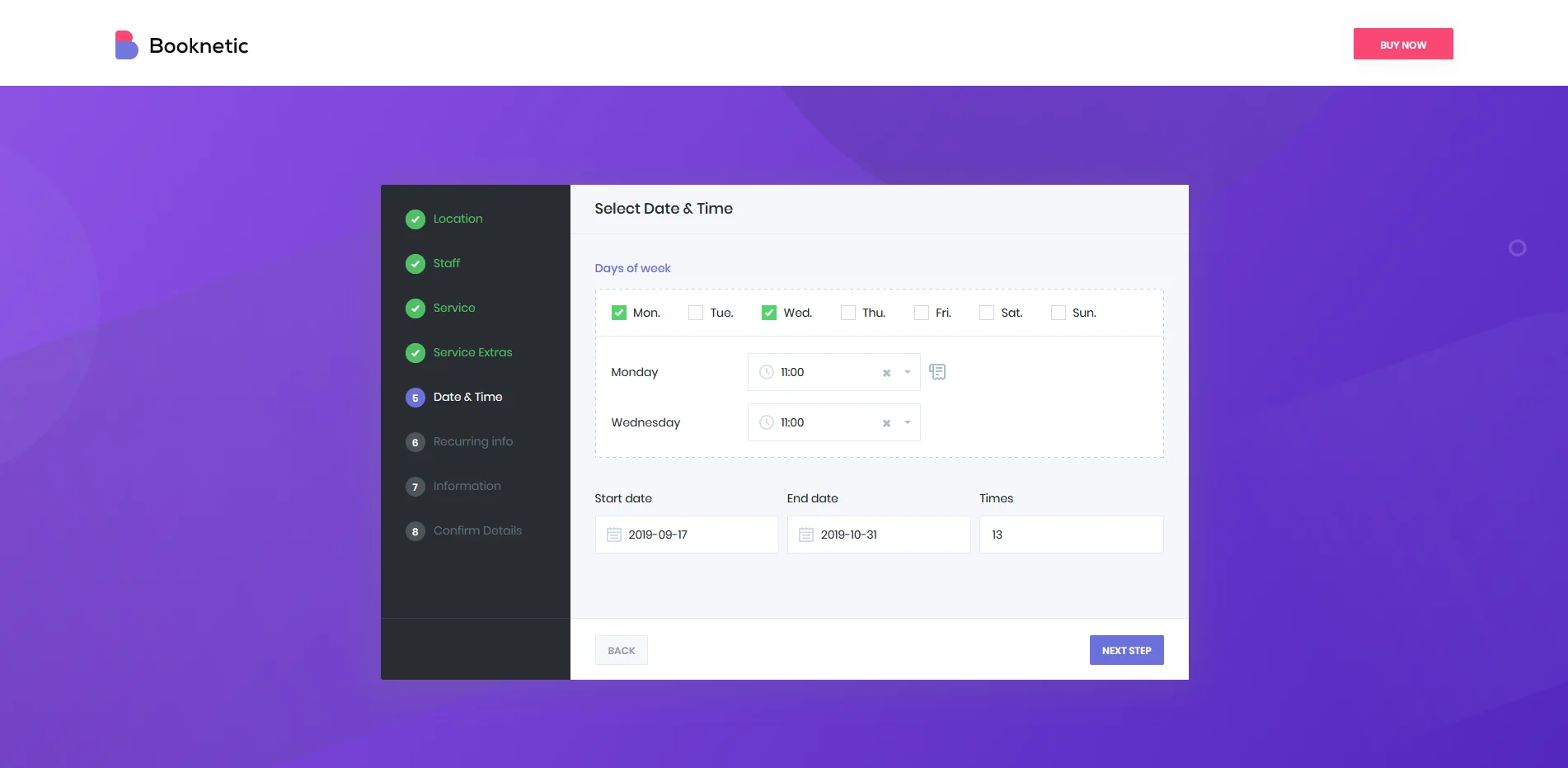Uncheck the Mon. day checkbox
Screen dimensions: 1568x768
coord(618,313)
